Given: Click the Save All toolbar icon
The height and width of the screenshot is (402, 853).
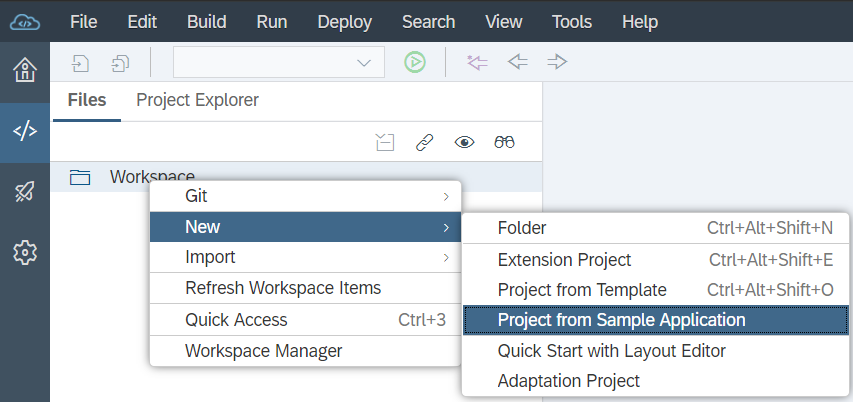Looking at the screenshot, I should (x=120, y=63).
